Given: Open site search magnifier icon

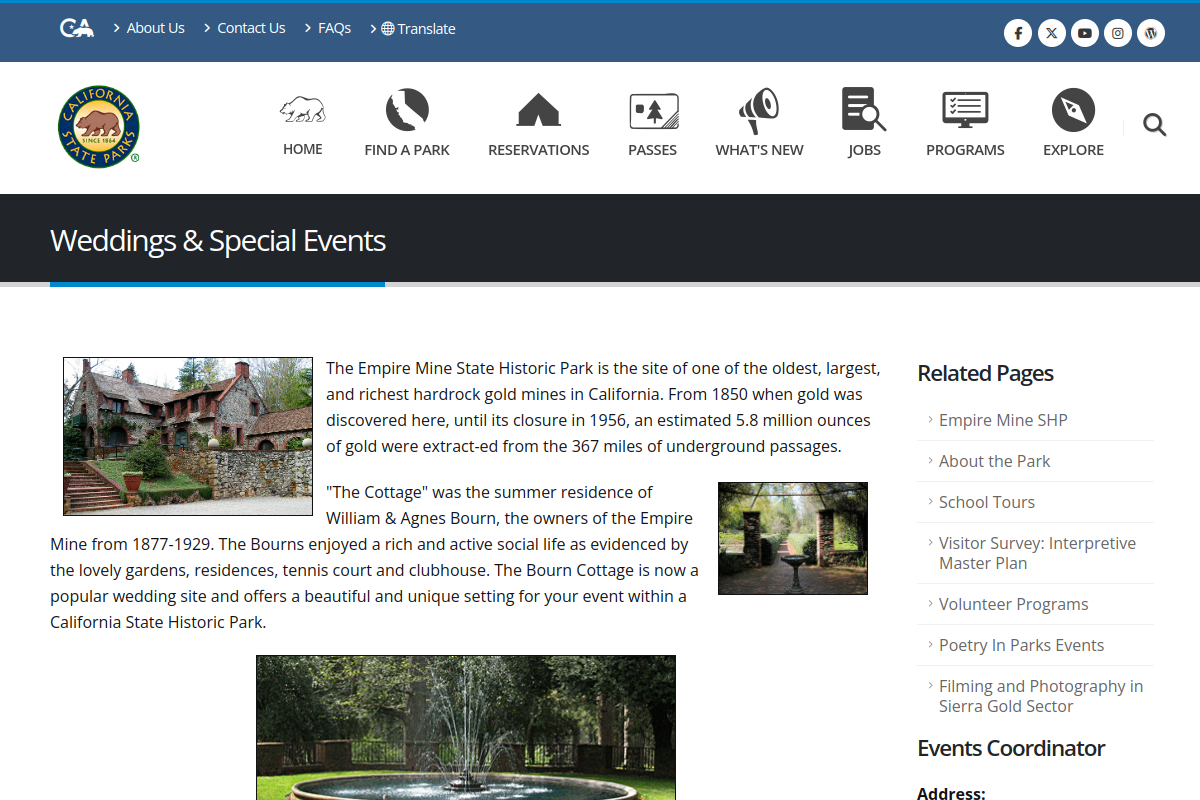Looking at the screenshot, I should pos(1155,125).
